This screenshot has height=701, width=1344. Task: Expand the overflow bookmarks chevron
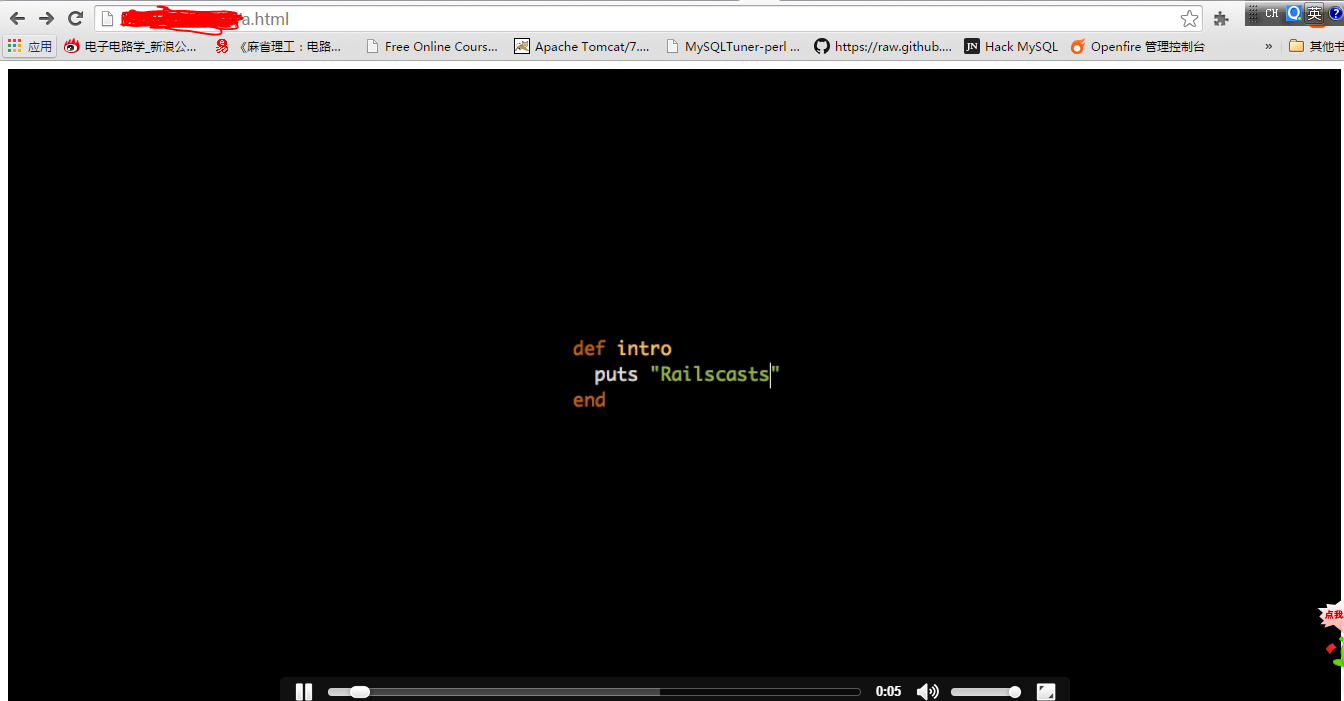(1267, 45)
